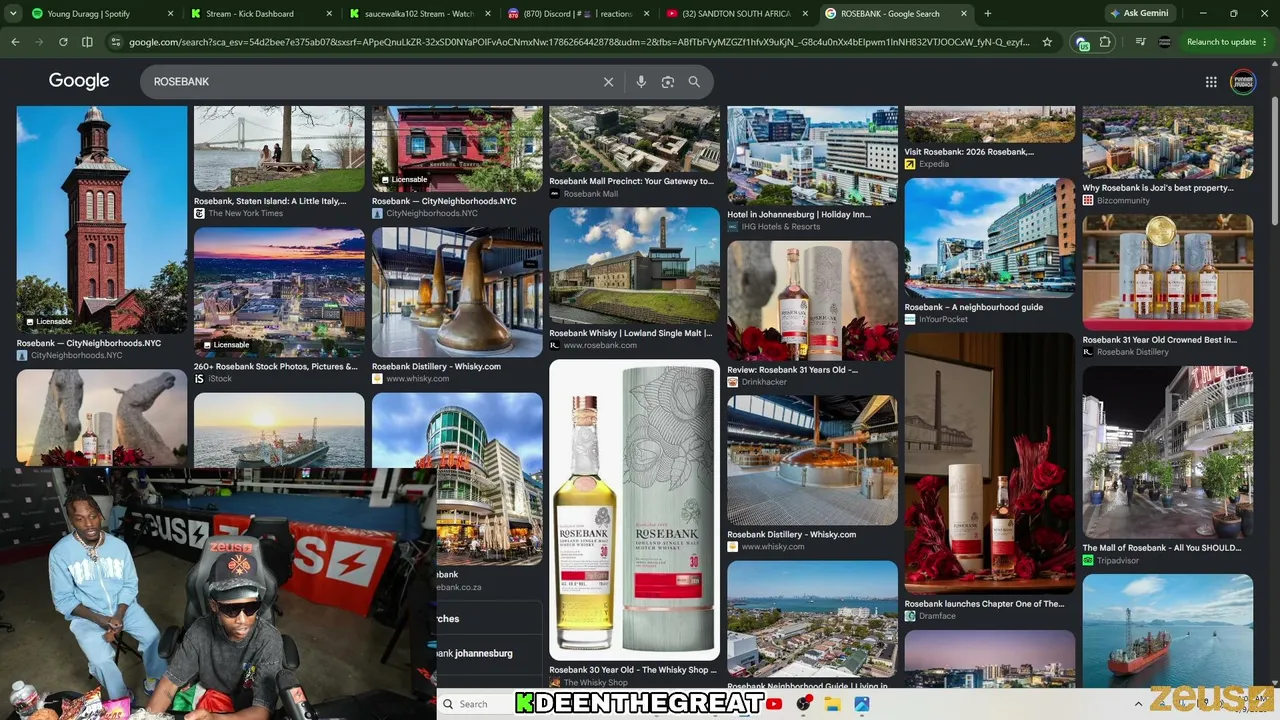Start a voice search with the microphone
Viewport: 1280px width, 720px height.
tap(641, 82)
